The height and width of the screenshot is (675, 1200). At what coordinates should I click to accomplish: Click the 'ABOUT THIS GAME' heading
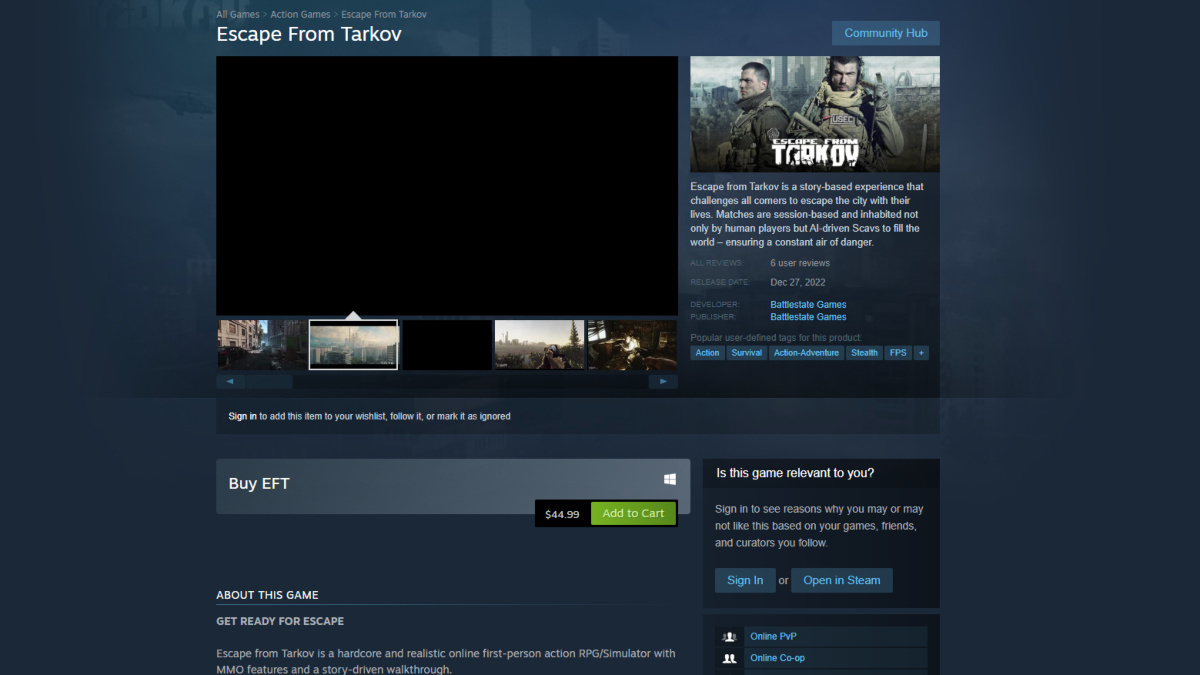pos(267,595)
